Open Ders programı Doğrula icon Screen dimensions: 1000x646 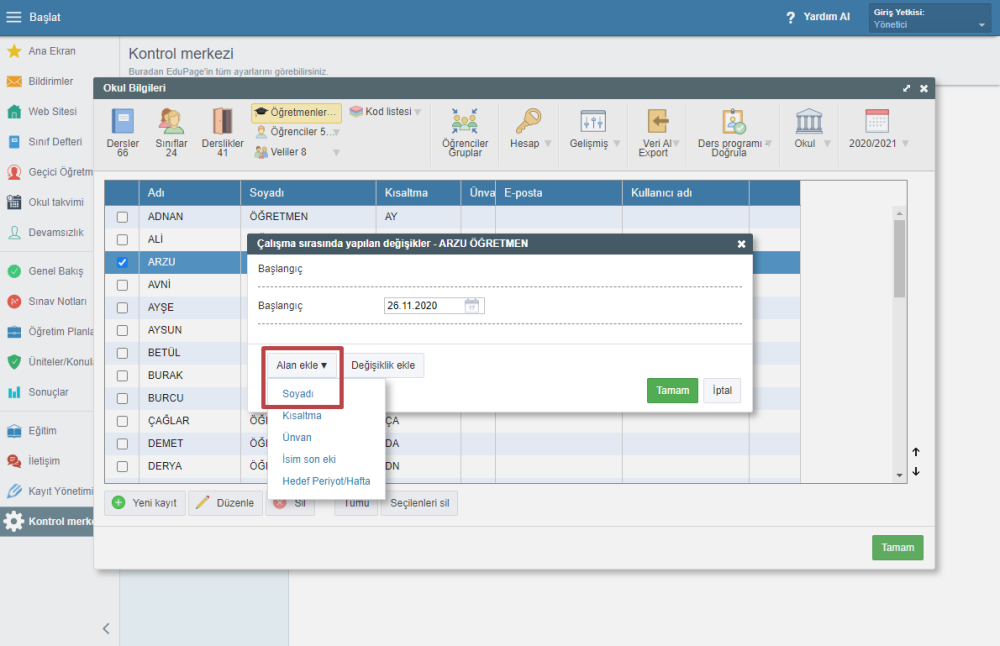[733, 121]
